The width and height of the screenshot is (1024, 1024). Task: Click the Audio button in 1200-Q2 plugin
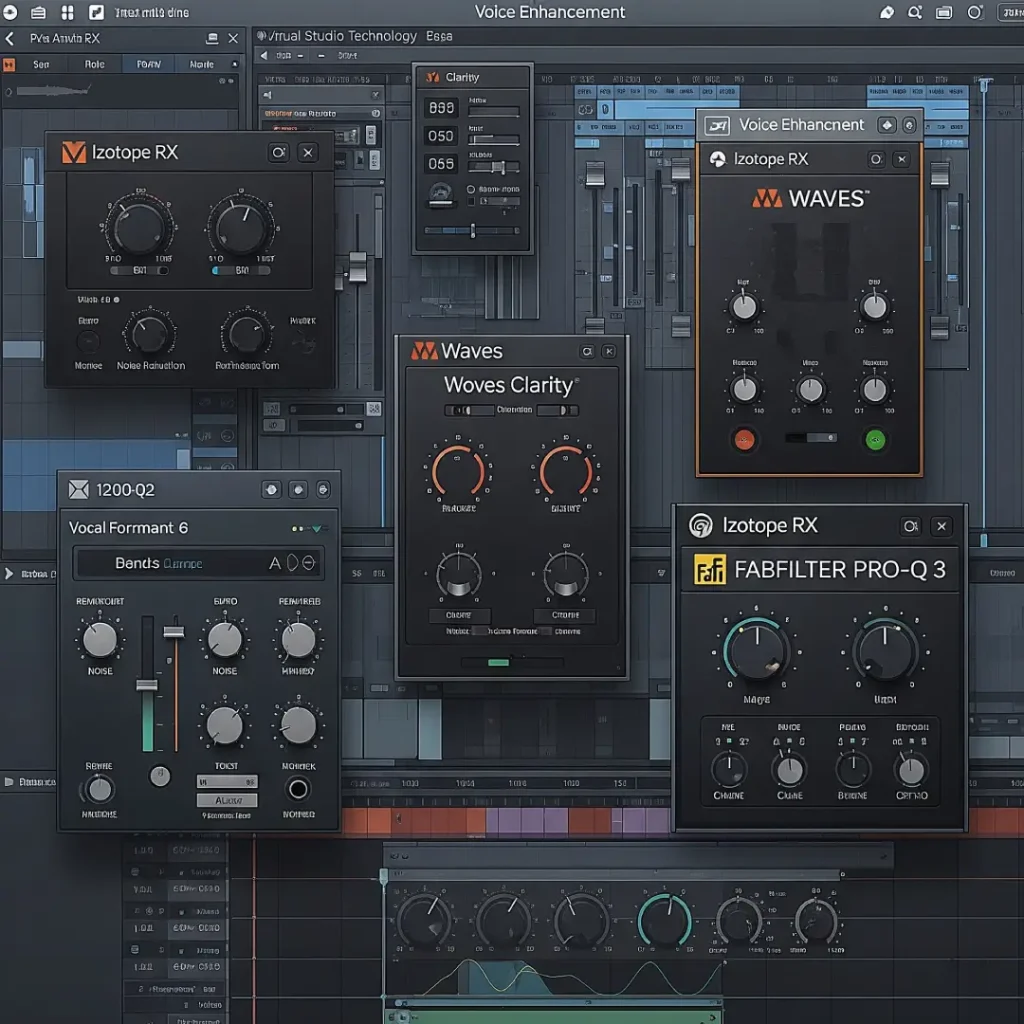coord(226,800)
